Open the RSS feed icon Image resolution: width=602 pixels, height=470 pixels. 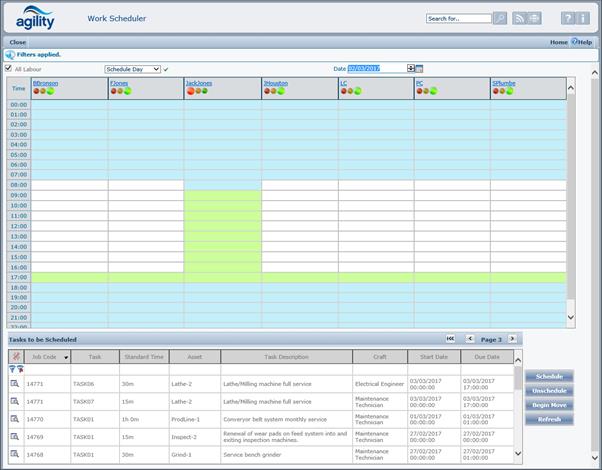pyautogui.click(x=519, y=18)
